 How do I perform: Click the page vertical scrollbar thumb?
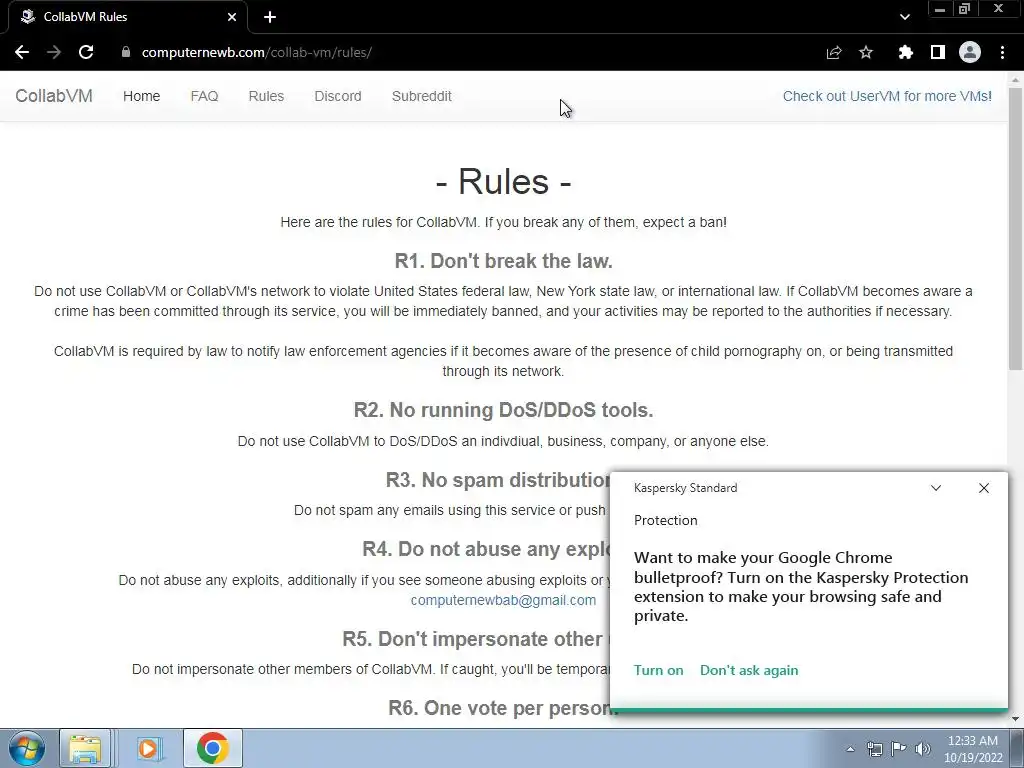pyautogui.click(x=1016, y=229)
